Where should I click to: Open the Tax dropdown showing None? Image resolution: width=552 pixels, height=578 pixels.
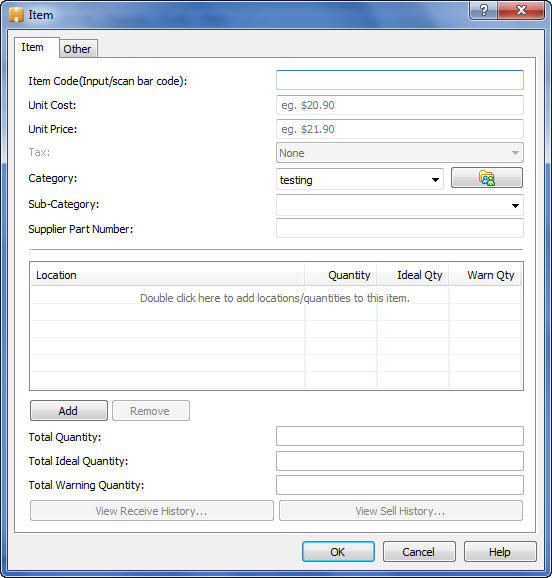(400, 153)
